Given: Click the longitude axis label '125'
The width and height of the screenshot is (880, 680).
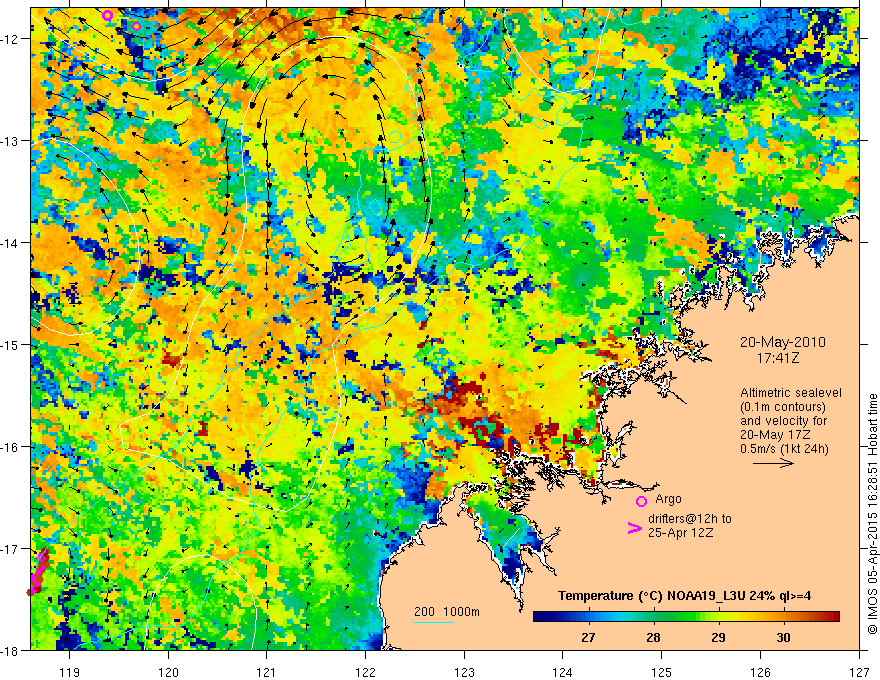Looking at the screenshot, I should coord(662,672).
